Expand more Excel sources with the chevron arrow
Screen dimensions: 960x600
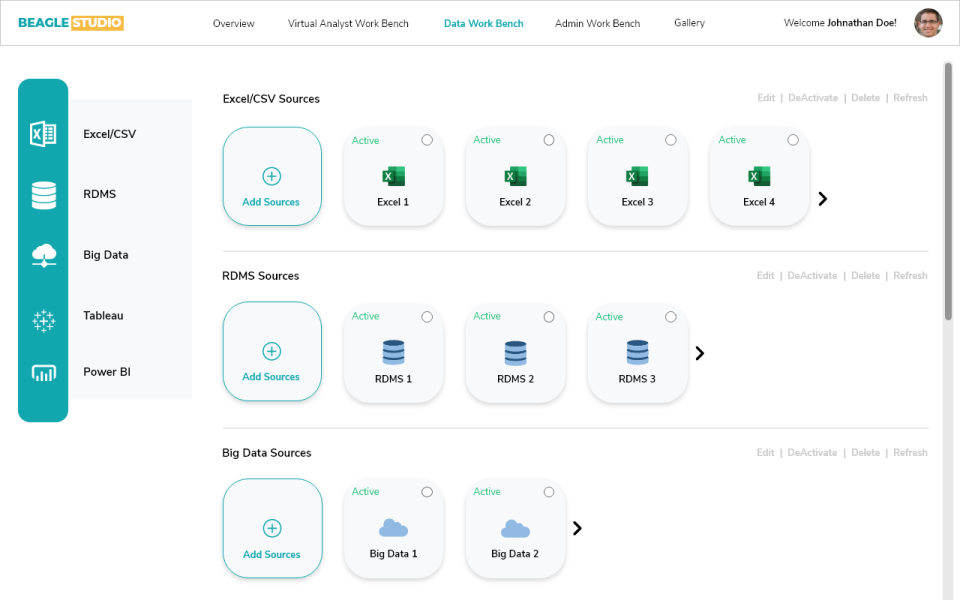tap(823, 199)
